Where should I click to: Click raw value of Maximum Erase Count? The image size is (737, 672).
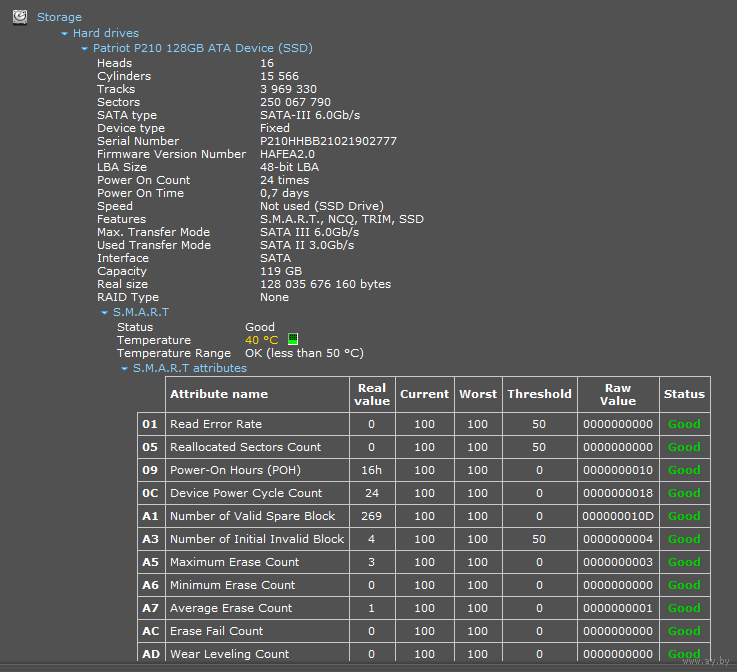[x=617, y=562]
